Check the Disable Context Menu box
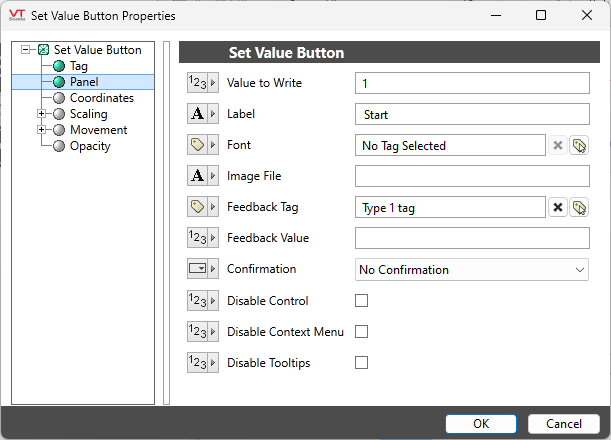Image resolution: width=611 pixels, height=440 pixels. [x=362, y=332]
